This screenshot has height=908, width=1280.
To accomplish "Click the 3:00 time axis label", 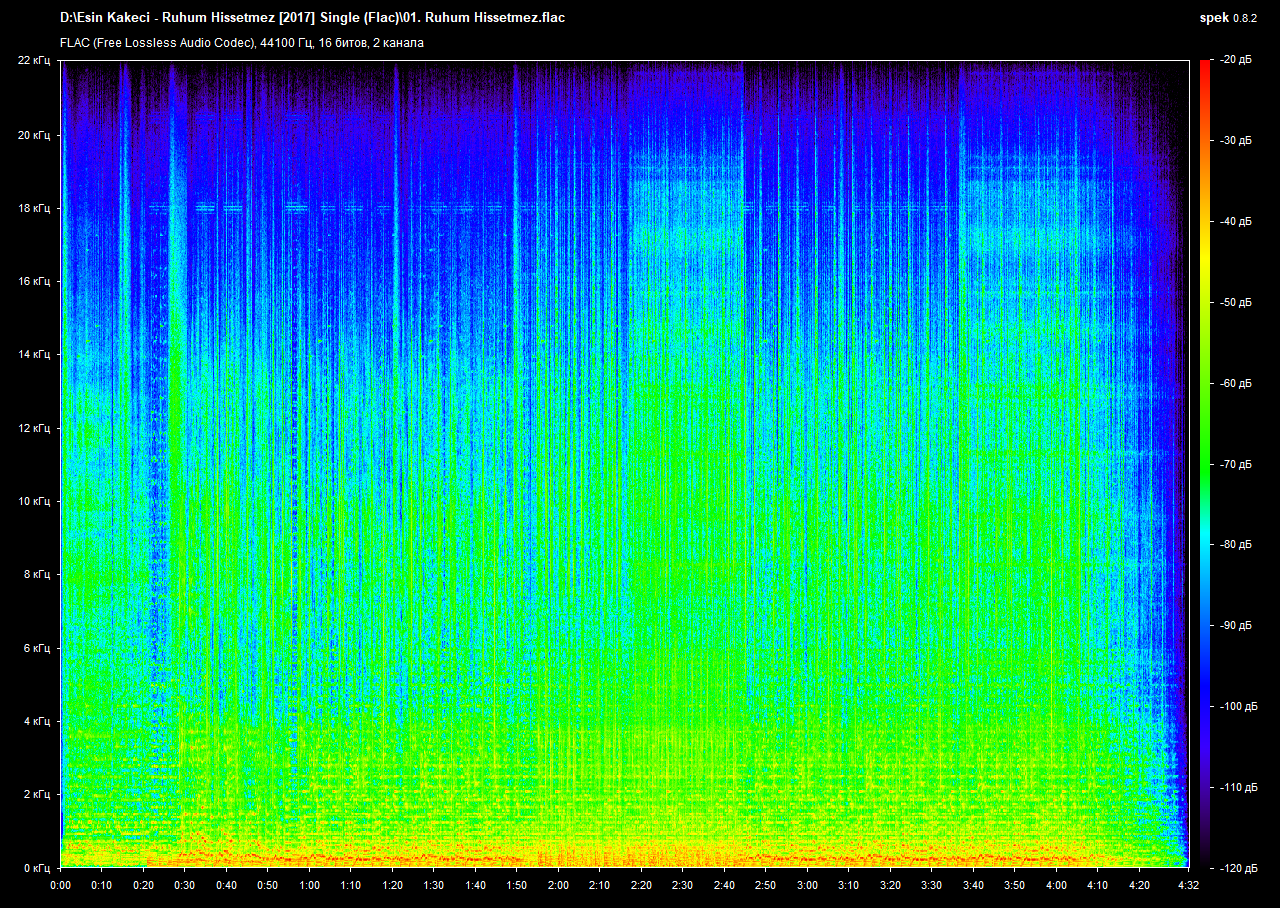I will tap(807, 886).
